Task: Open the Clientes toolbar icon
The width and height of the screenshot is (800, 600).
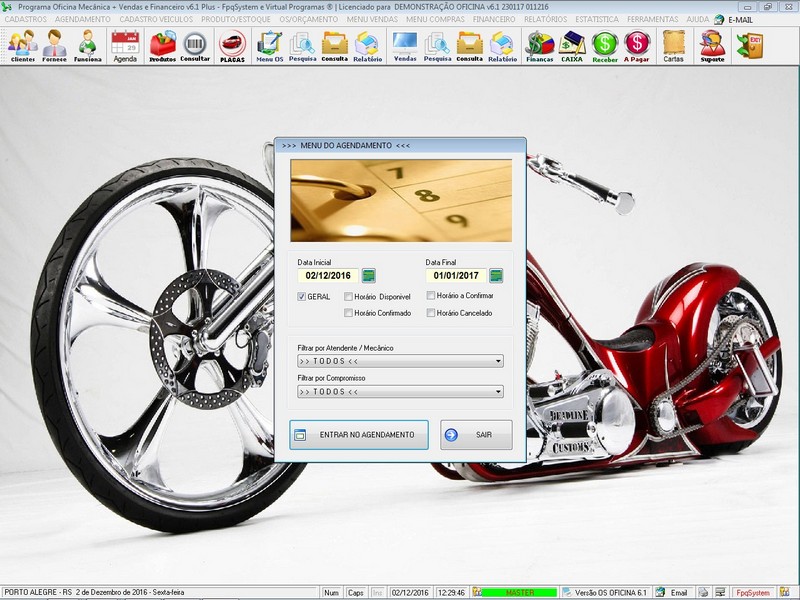Action: click(22, 45)
